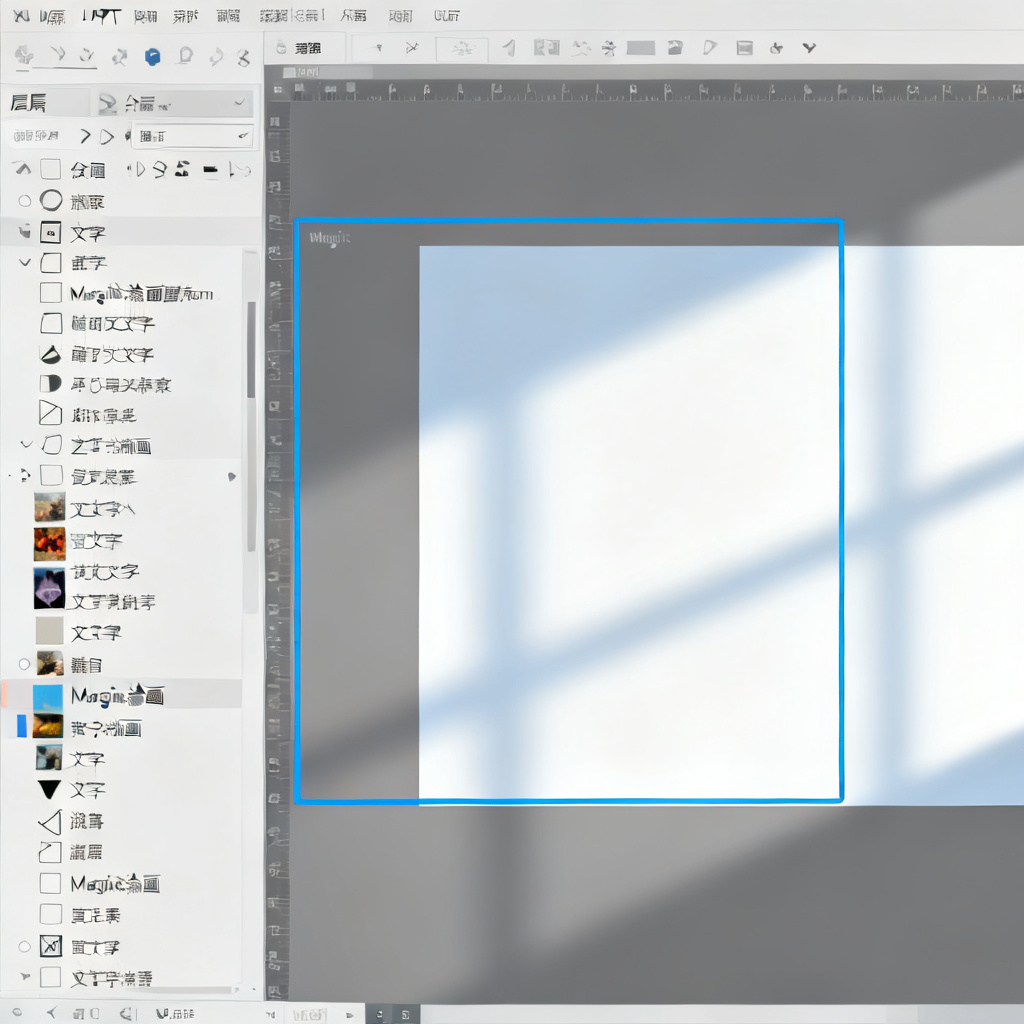This screenshot has height=1024, width=1024.
Task: Click the outlined left-pointing triangle layer icon
Action: coord(50,822)
